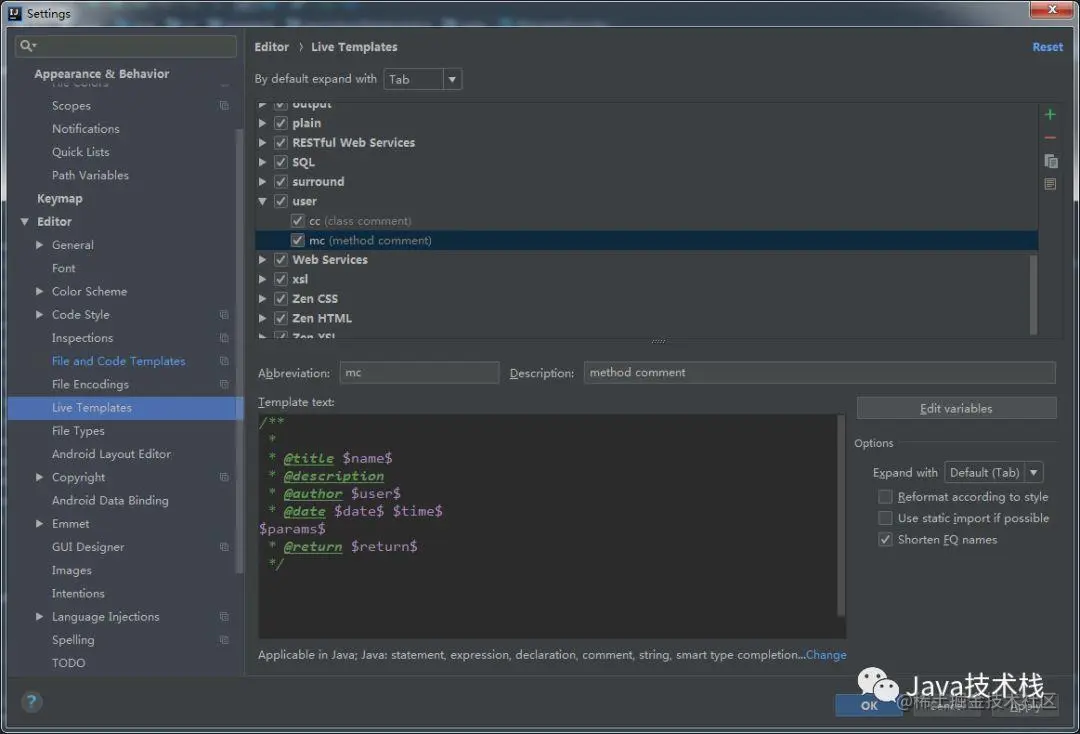The image size is (1080, 734).
Task: Select Path Variables settings entry
Action: [x=90, y=175]
